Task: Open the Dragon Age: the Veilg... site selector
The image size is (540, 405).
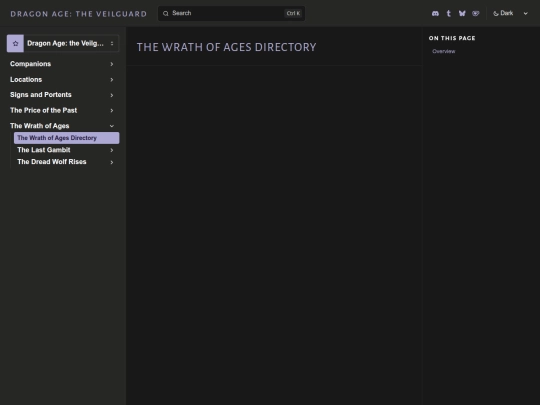Action: (63, 43)
